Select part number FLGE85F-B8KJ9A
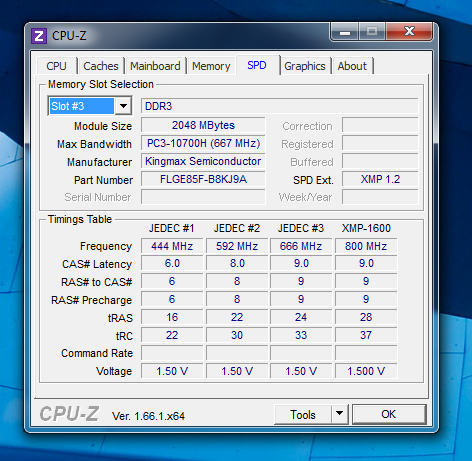The width and height of the screenshot is (472, 461). pos(203,179)
